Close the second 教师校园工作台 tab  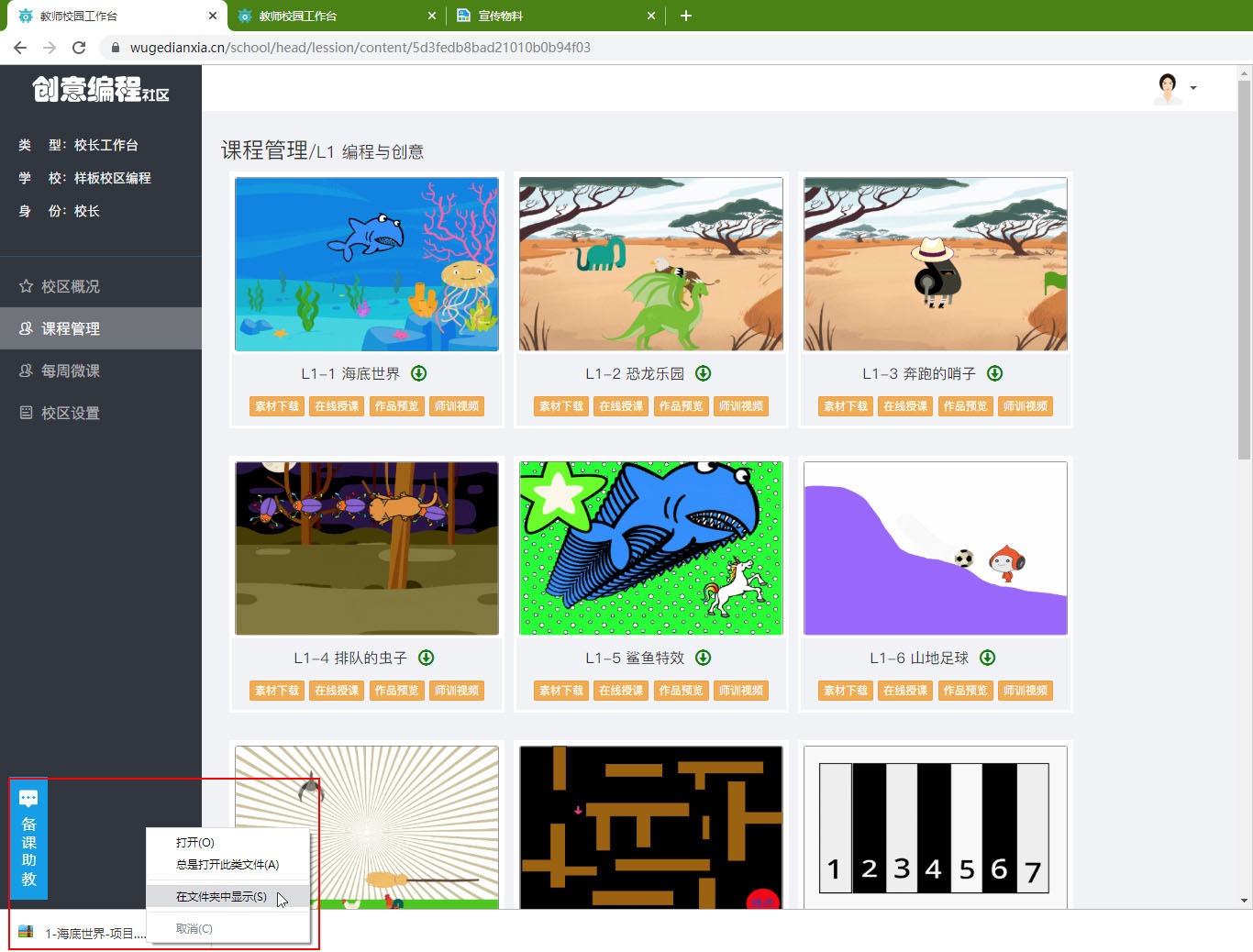click(x=432, y=16)
